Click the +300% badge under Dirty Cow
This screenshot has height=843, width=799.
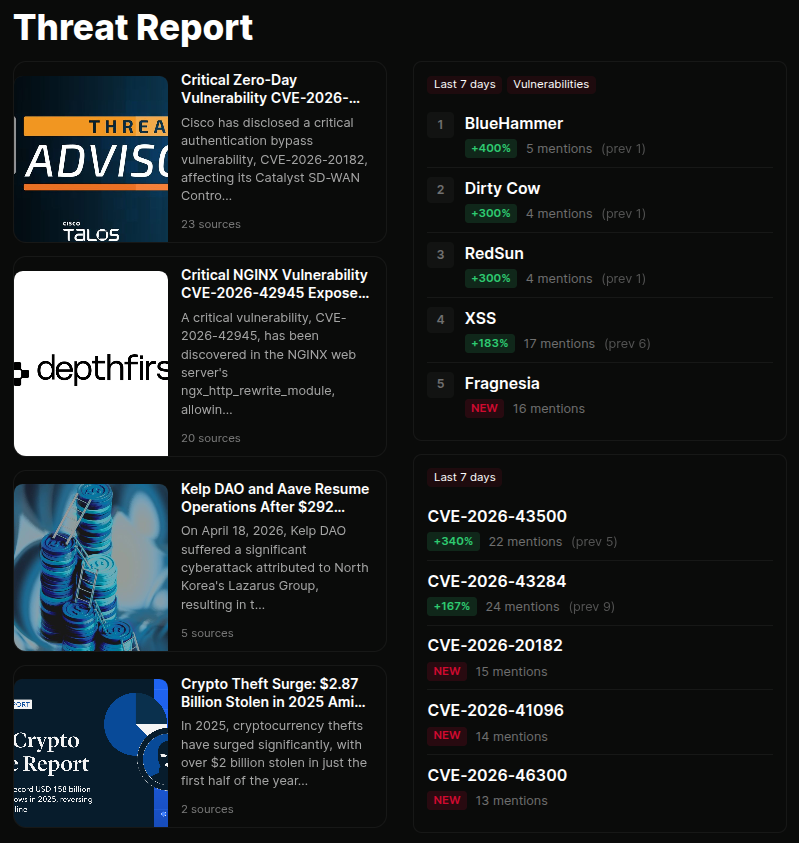pyautogui.click(x=491, y=213)
